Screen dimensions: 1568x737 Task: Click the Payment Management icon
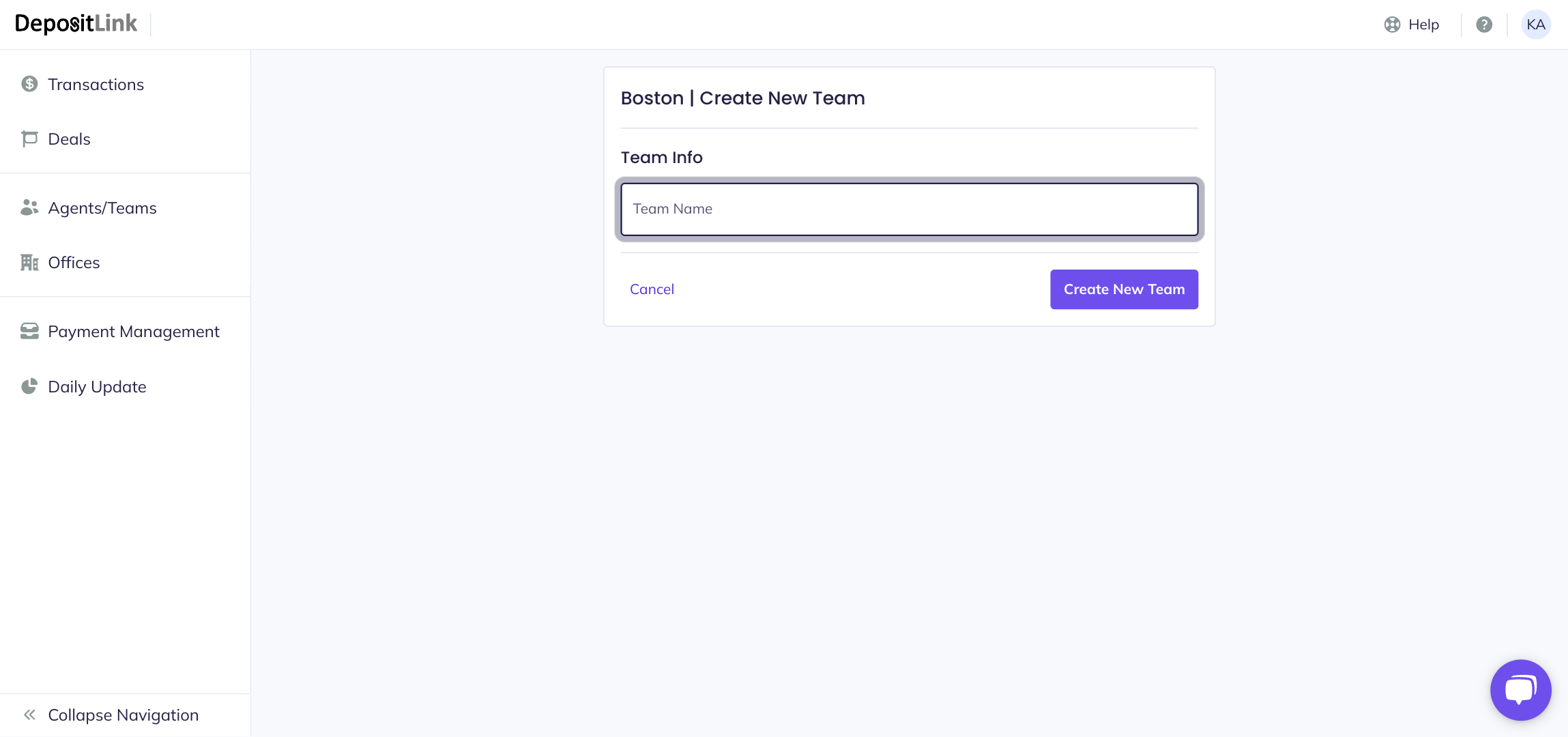29,331
